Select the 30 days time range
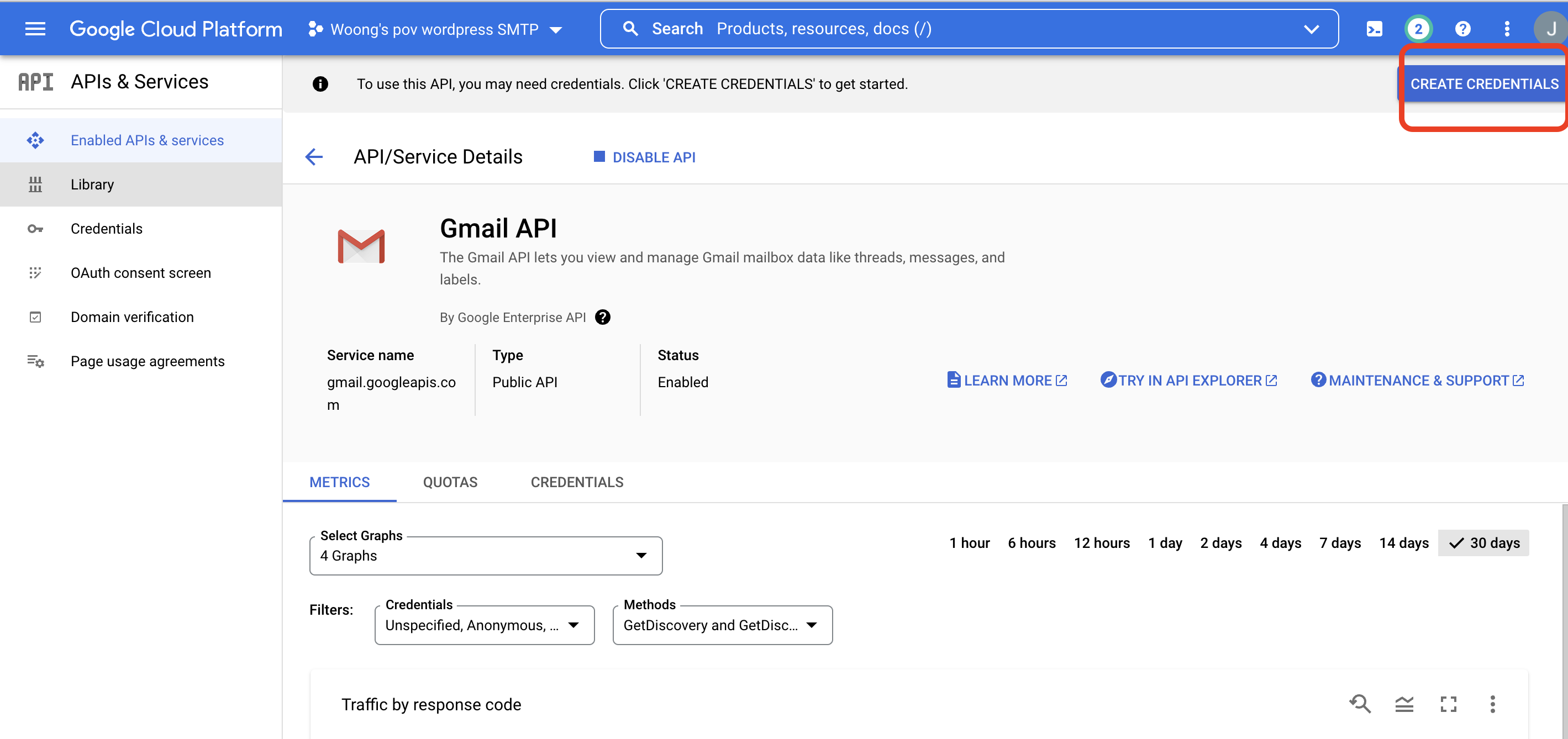 point(1484,543)
